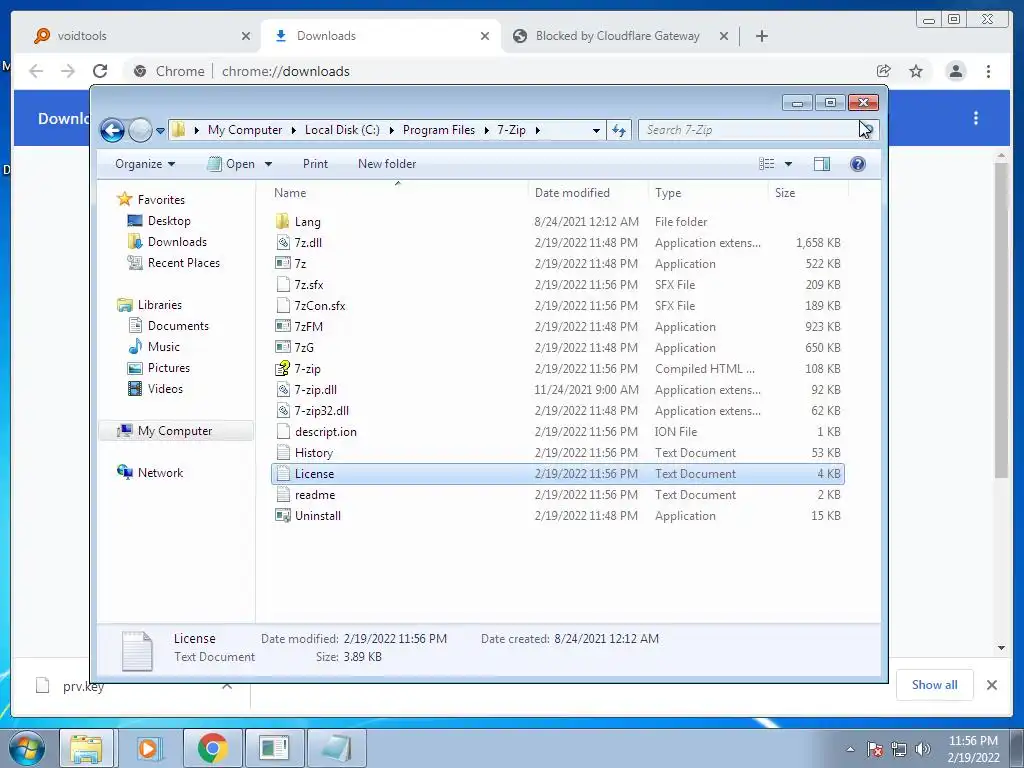
Task: Open Chrome profile avatar icon
Action: [x=955, y=71]
